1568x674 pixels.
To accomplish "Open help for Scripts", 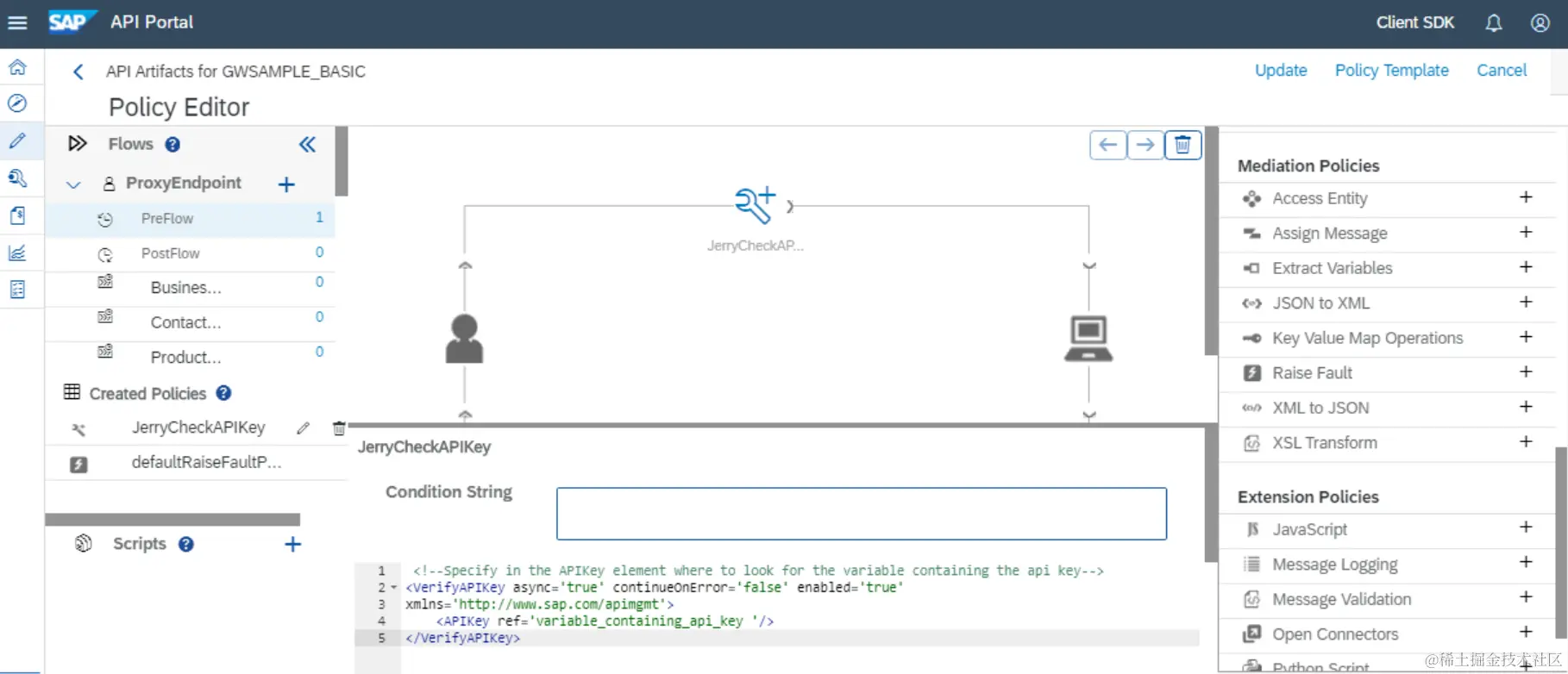I will coord(186,545).
